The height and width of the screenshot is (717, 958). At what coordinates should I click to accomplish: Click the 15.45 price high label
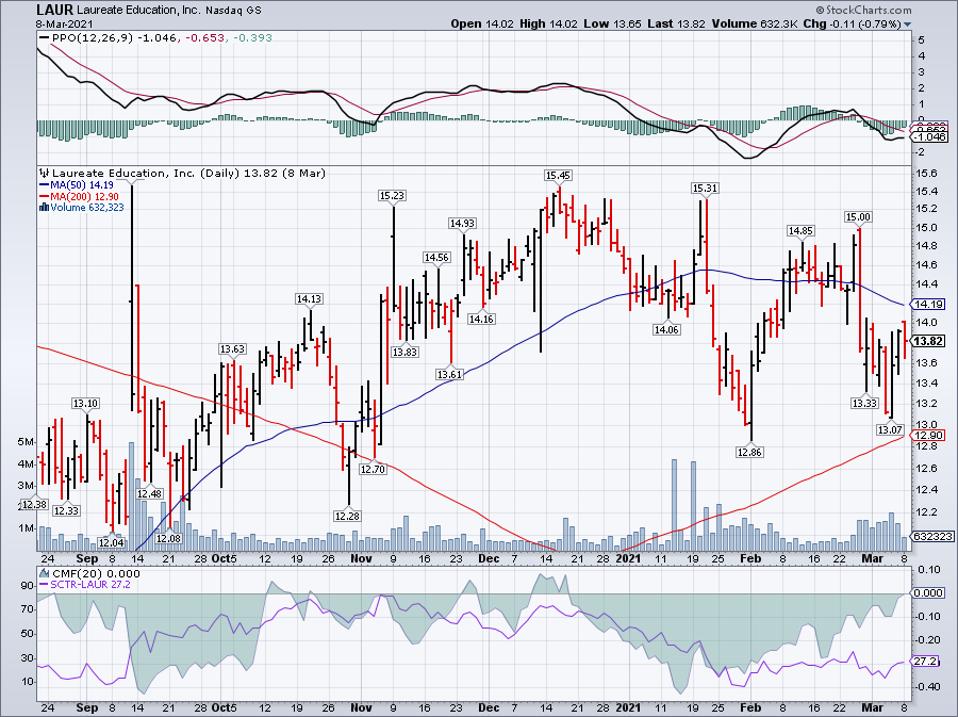(557, 175)
